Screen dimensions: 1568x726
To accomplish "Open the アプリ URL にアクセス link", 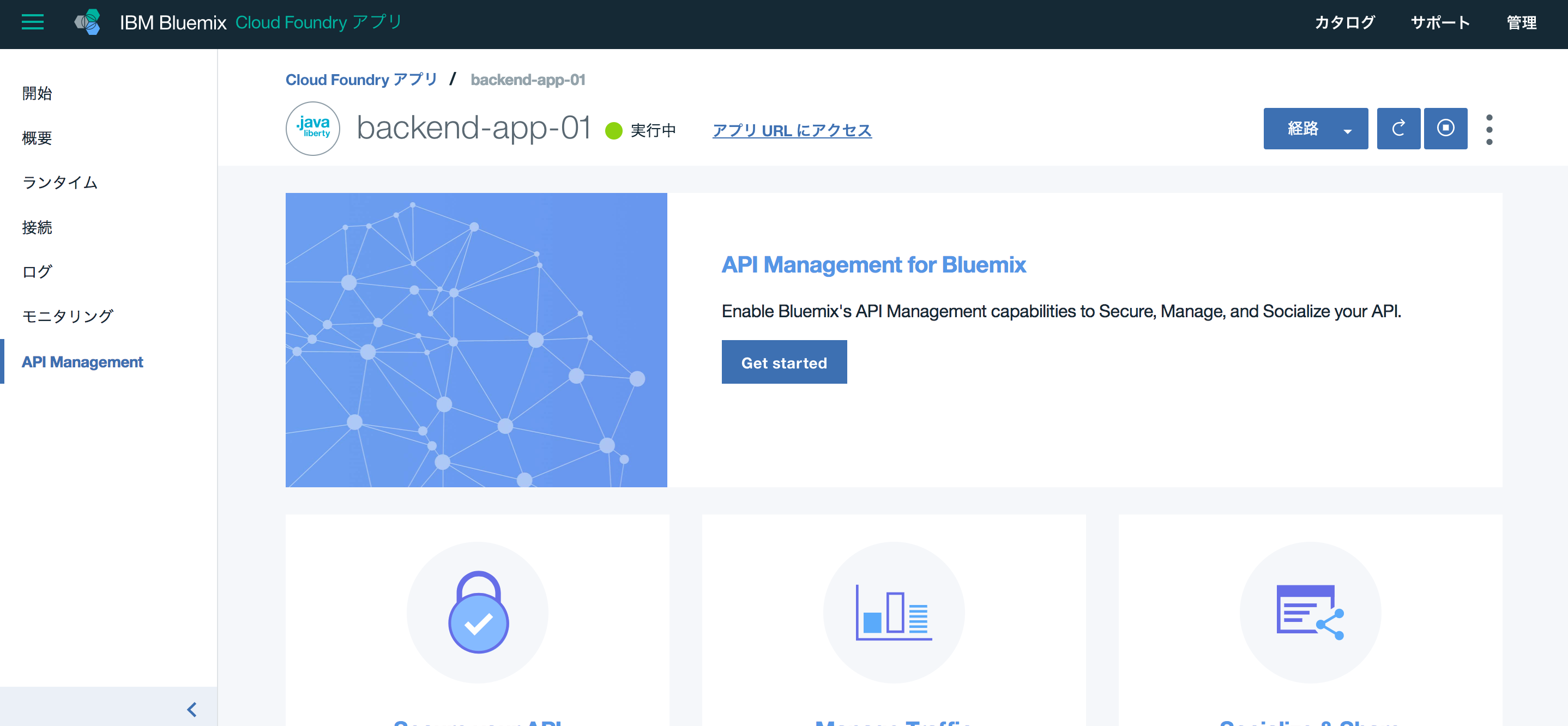I will (791, 130).
